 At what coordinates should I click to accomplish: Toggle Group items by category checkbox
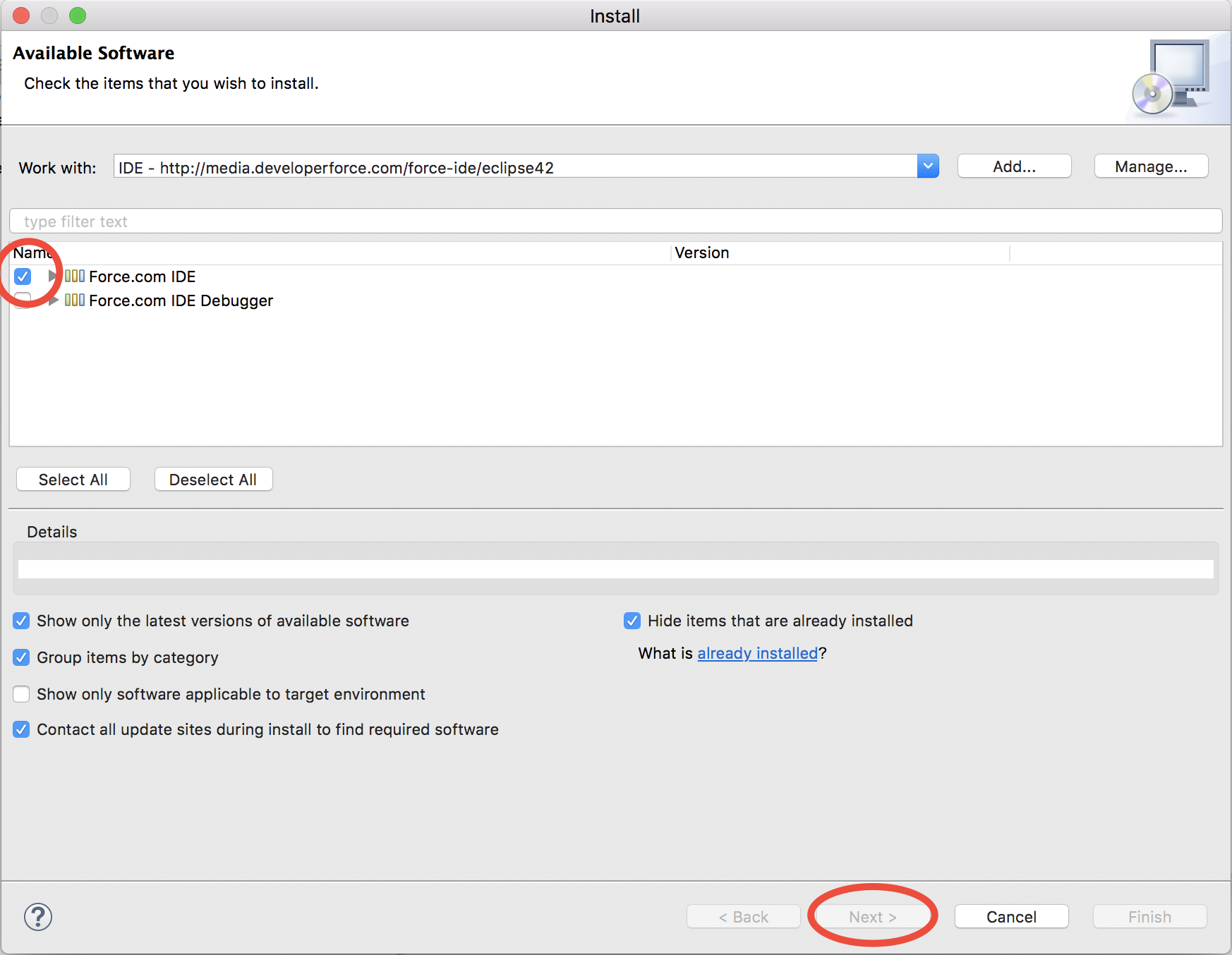click(21, 657)
